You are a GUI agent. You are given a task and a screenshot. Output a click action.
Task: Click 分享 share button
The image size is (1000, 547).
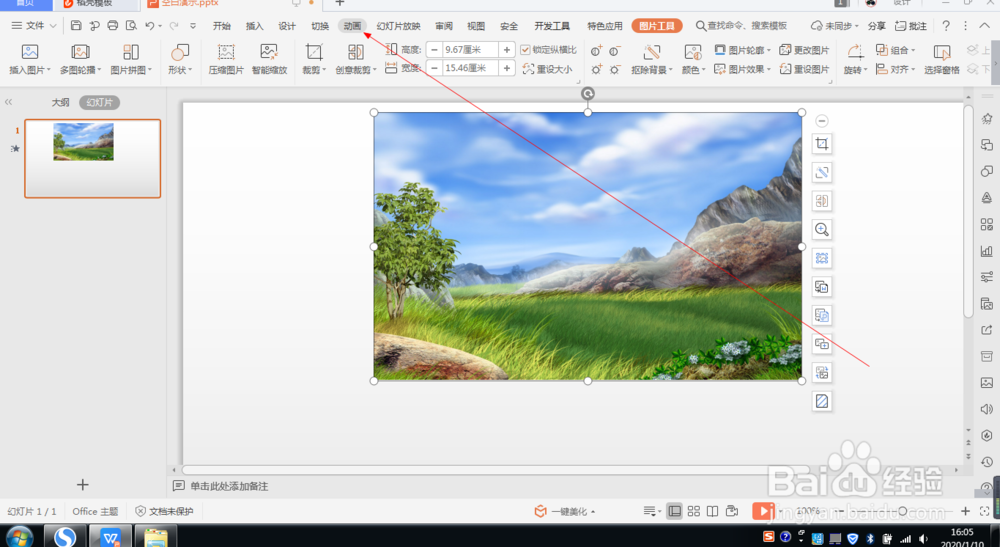(877, 26)
